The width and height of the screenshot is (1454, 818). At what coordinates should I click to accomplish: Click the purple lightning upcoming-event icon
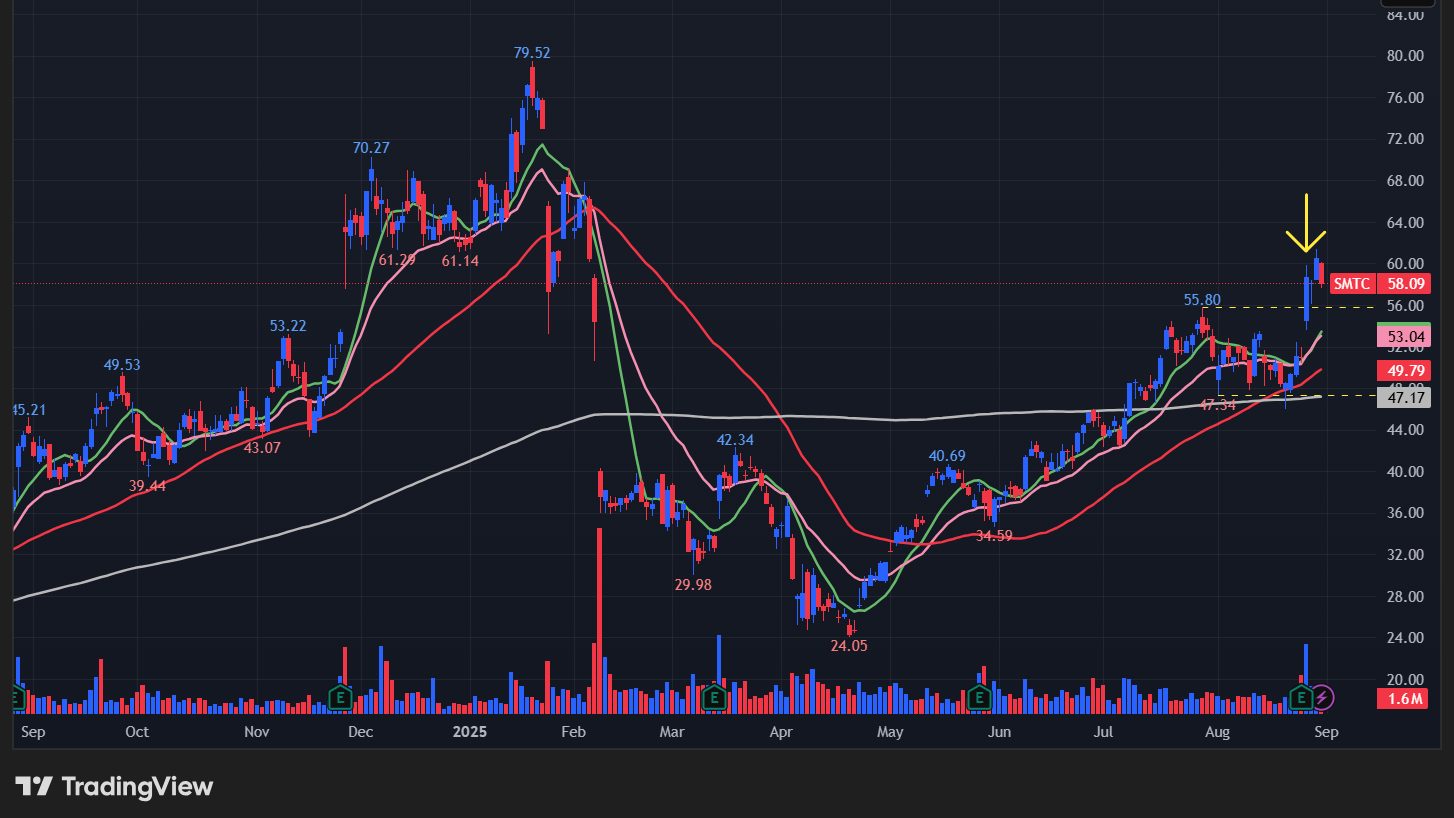pos(1323,696)
